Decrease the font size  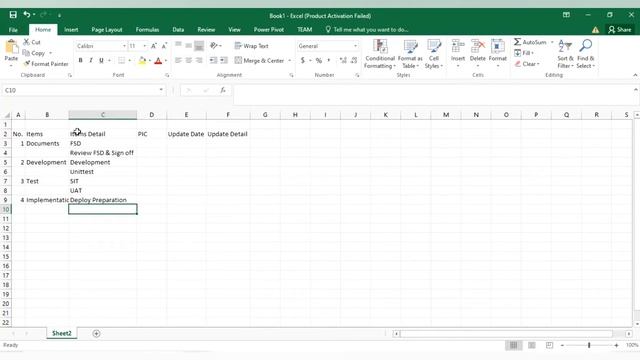[164, 46]
